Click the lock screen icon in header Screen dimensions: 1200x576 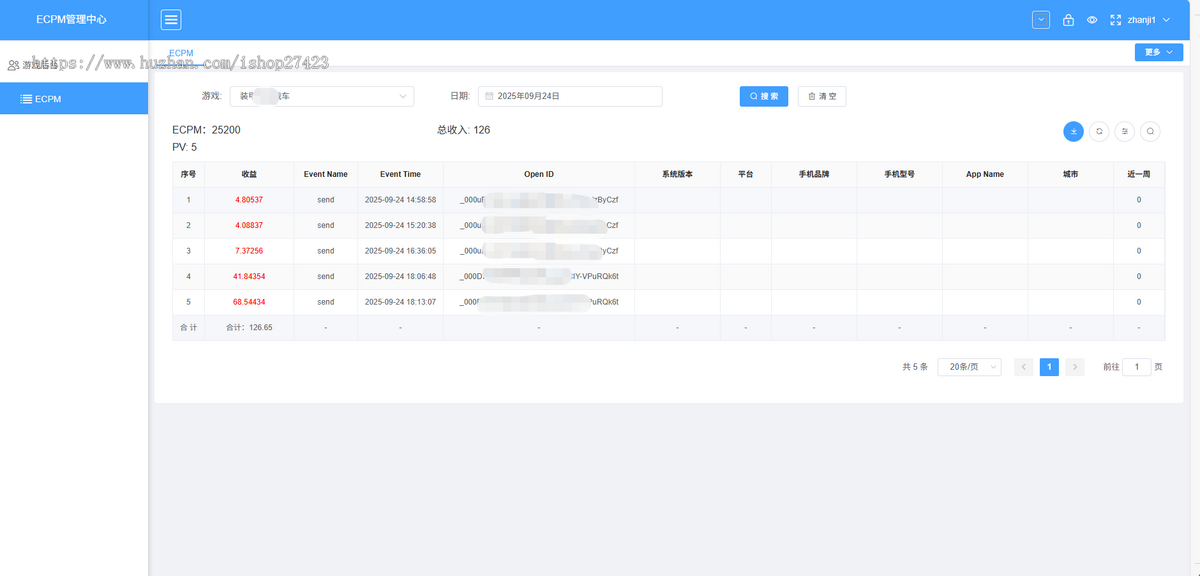coord(1068,20)
